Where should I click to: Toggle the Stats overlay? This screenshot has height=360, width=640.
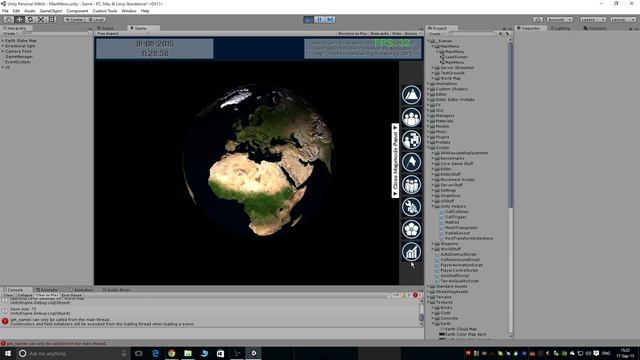(397, 33)
